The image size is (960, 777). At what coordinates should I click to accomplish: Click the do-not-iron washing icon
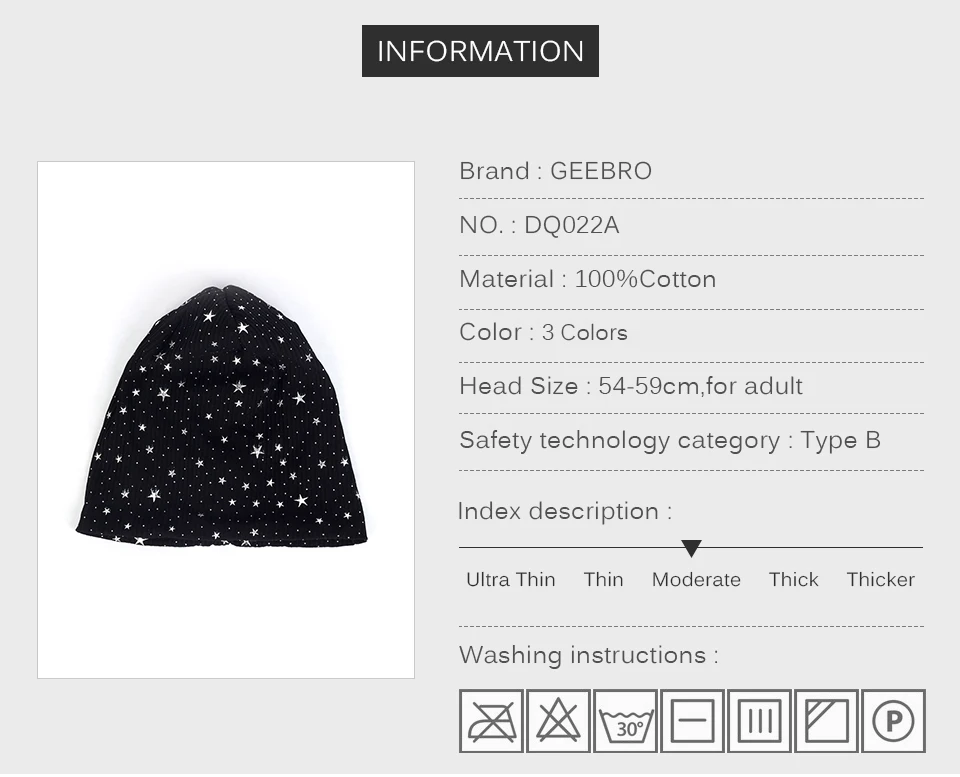point(491,721)
